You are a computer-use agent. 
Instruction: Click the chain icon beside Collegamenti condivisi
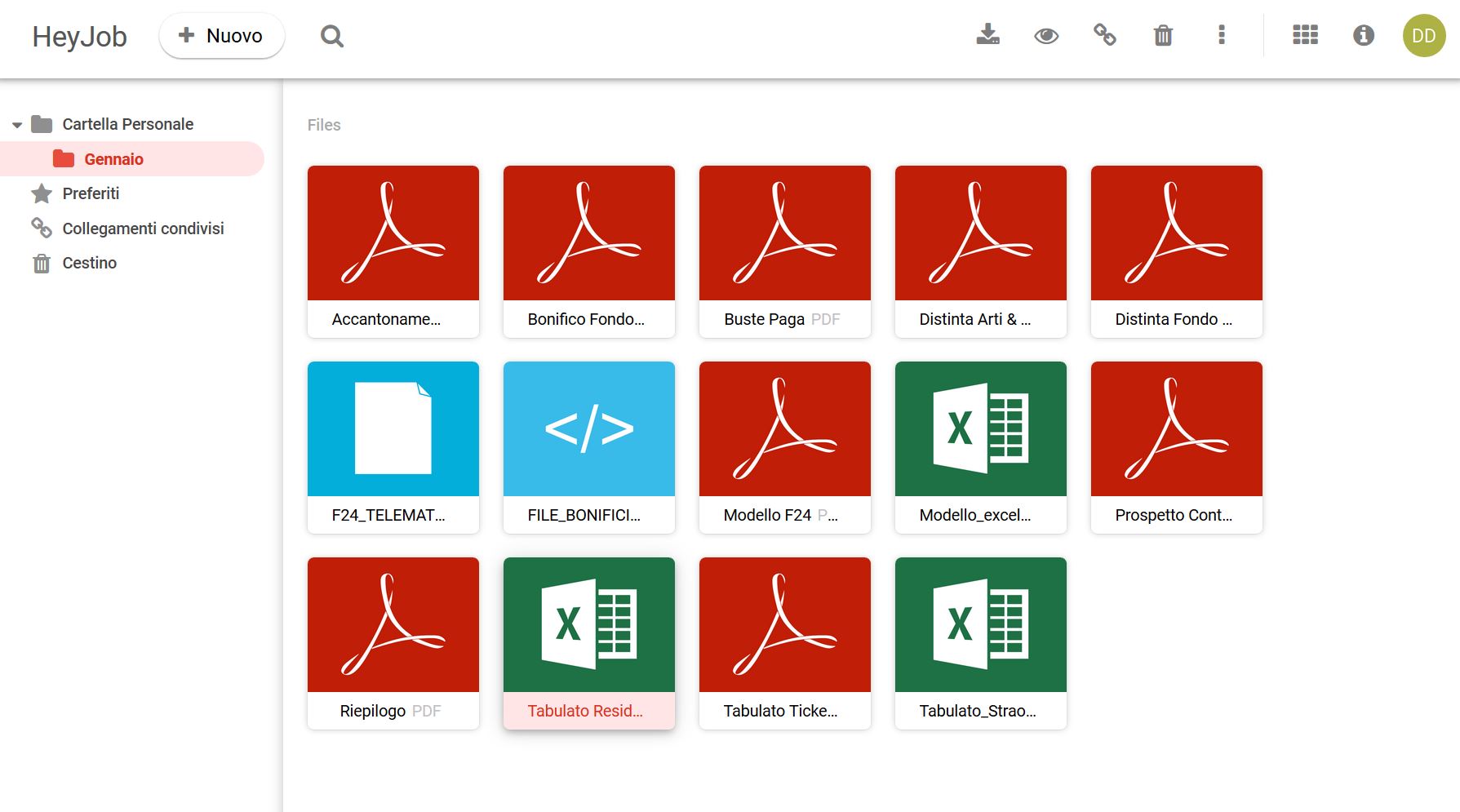[x=41, y=228]
